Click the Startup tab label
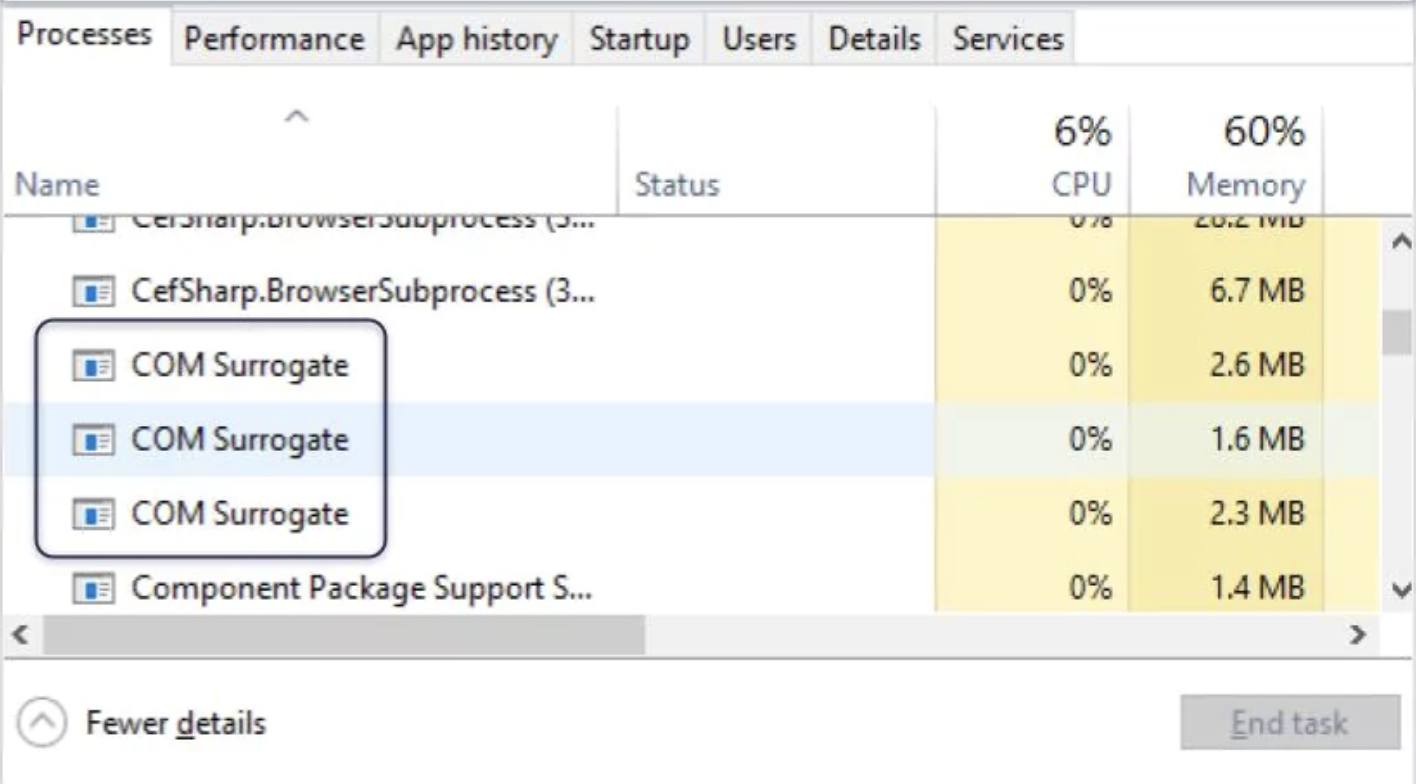The width and height of the screenshot is (1416, 784). point(643,40)
